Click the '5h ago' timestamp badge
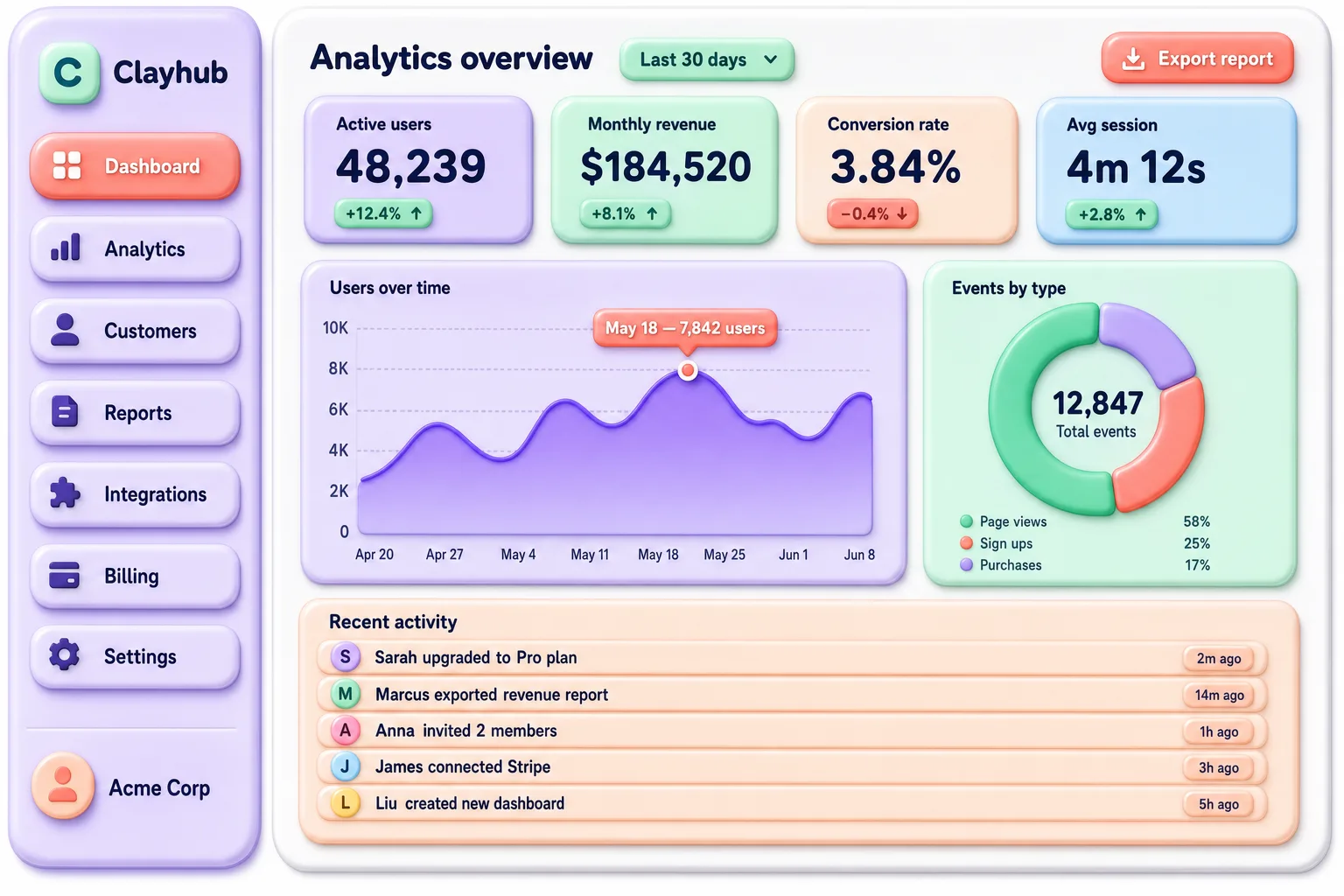This screenshot has width=1344, height=896. coord(1219,804)
